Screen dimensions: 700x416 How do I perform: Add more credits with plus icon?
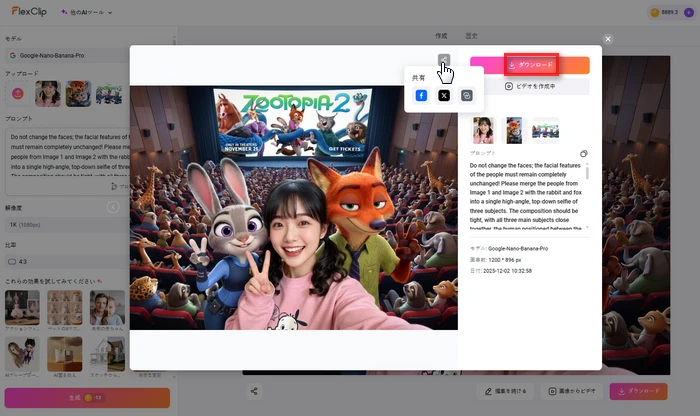click(689, 12)
